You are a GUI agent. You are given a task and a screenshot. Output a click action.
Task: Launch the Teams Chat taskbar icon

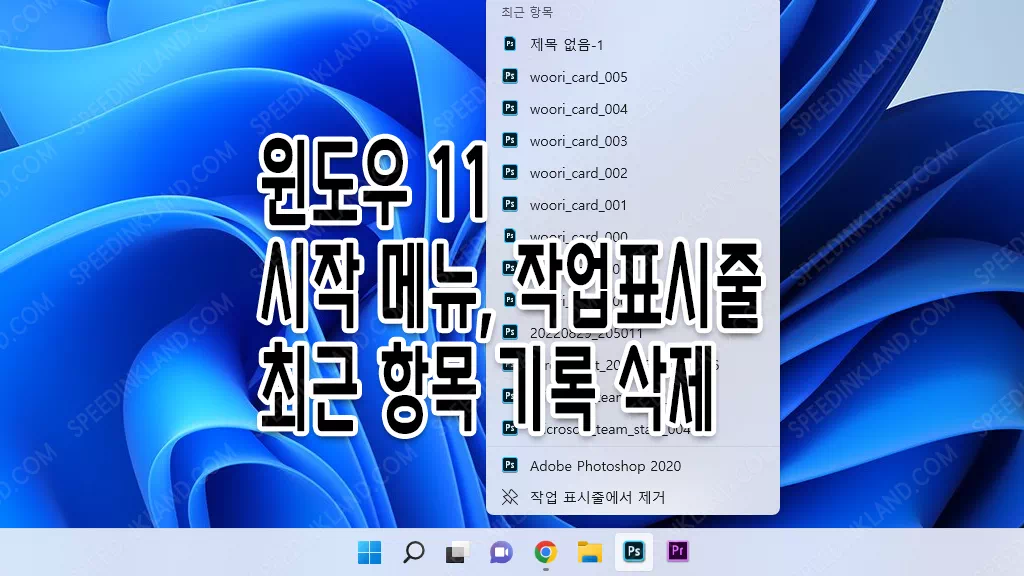501,552
